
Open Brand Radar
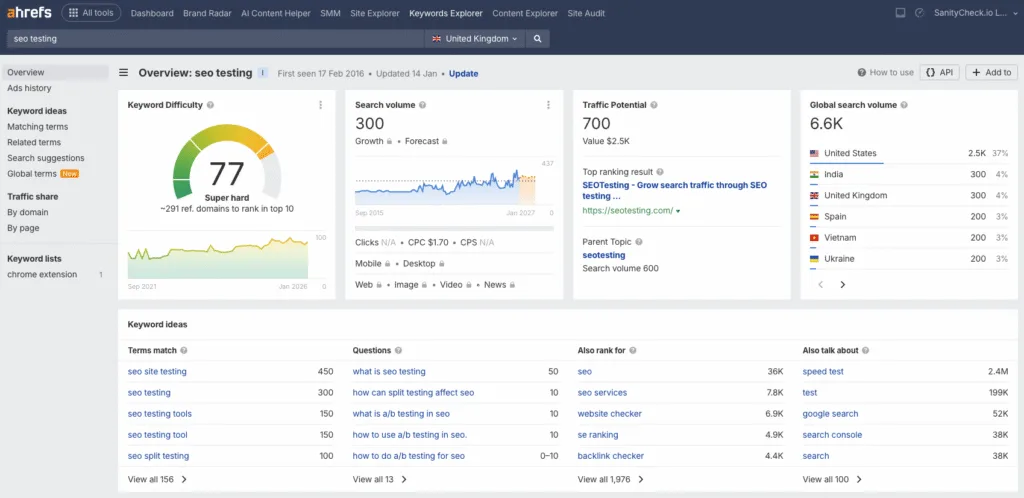coord(207,13)
